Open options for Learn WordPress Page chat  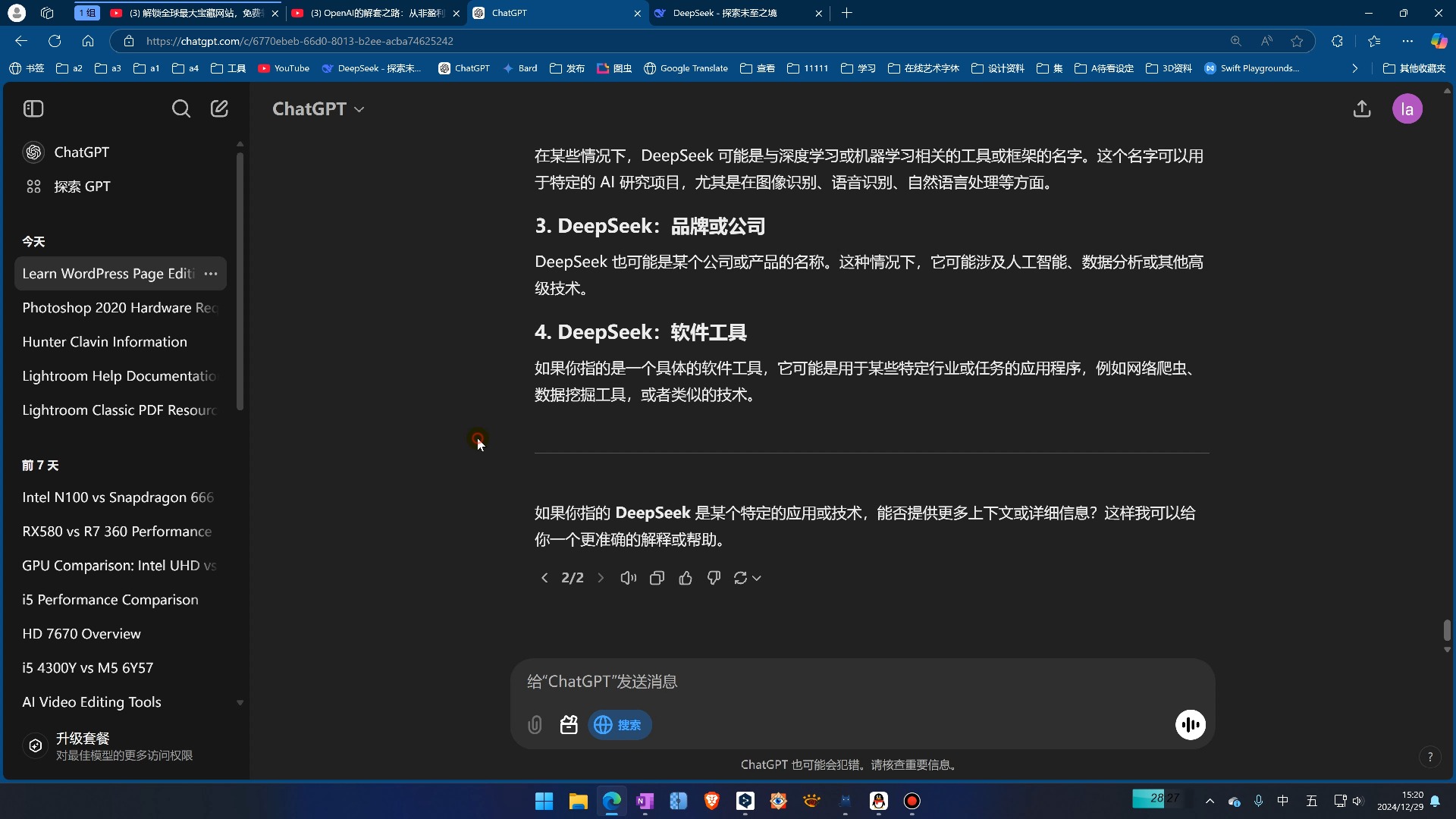pyautogui.click(x=211, y=274)
